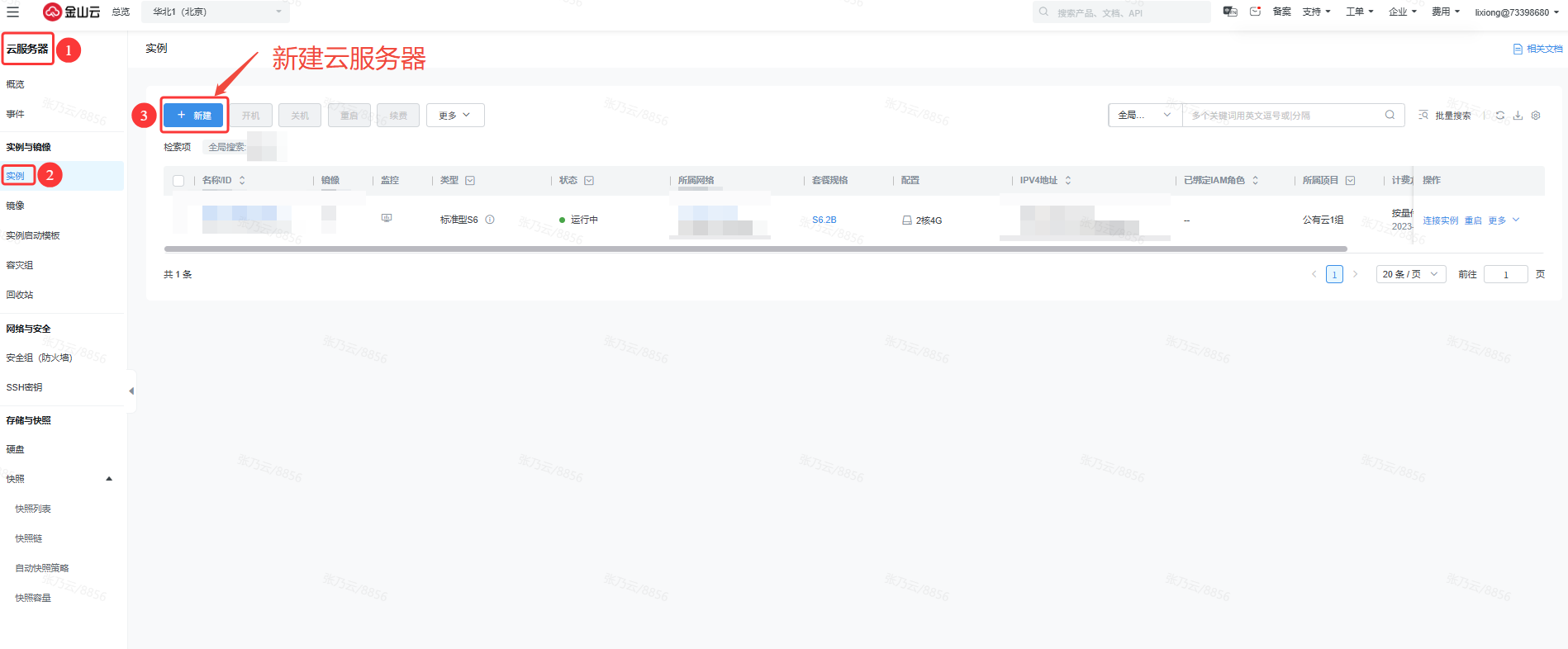Download the instance list
Screen dimensions: 1568x649
tap(1518, 115)
